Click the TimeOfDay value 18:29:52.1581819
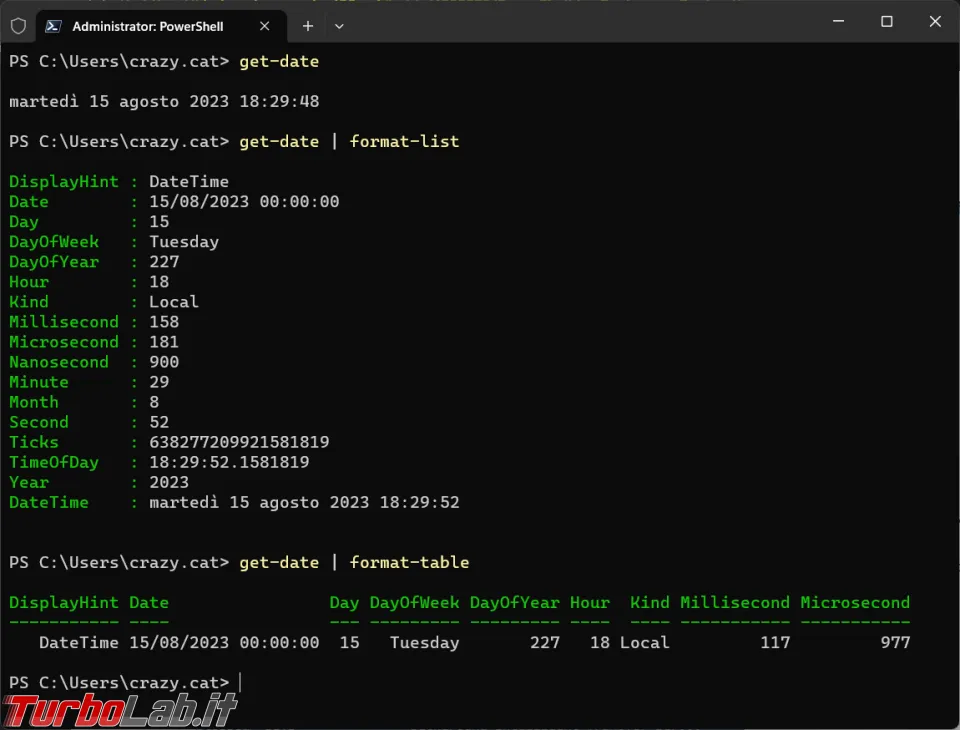Viewport: 960px width, 730px height. pyautogui.click(x=229, y=462)
